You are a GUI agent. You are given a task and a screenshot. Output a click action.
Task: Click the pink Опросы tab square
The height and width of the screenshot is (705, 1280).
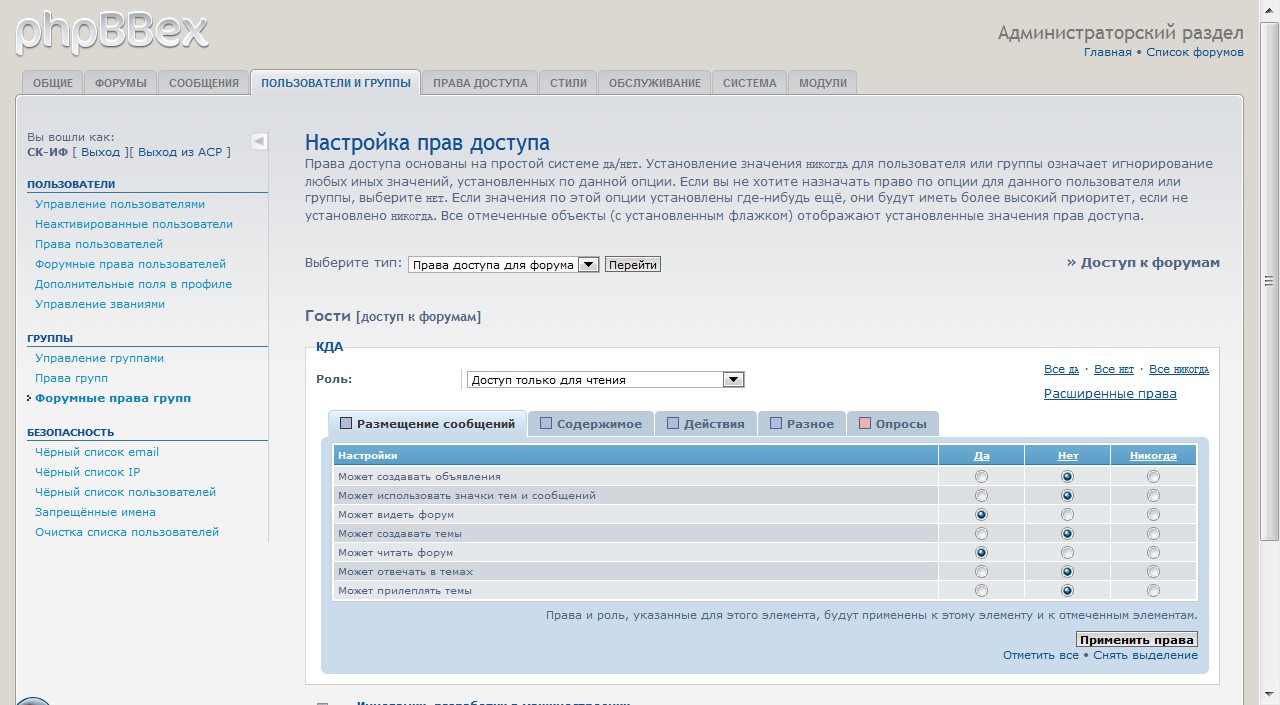(x=865, y=423)
